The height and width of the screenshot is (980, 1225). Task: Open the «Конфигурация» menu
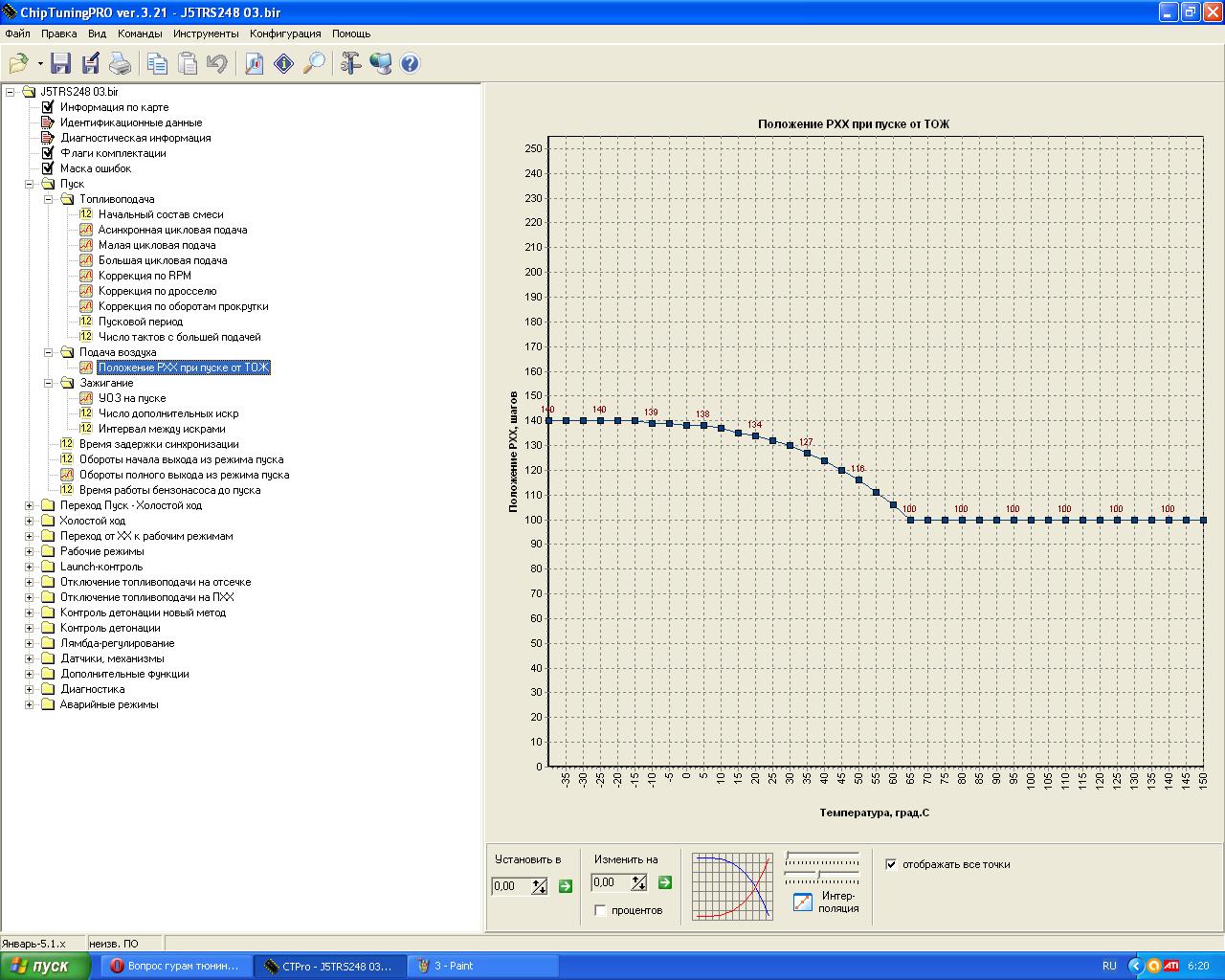(x=285, y=33)
